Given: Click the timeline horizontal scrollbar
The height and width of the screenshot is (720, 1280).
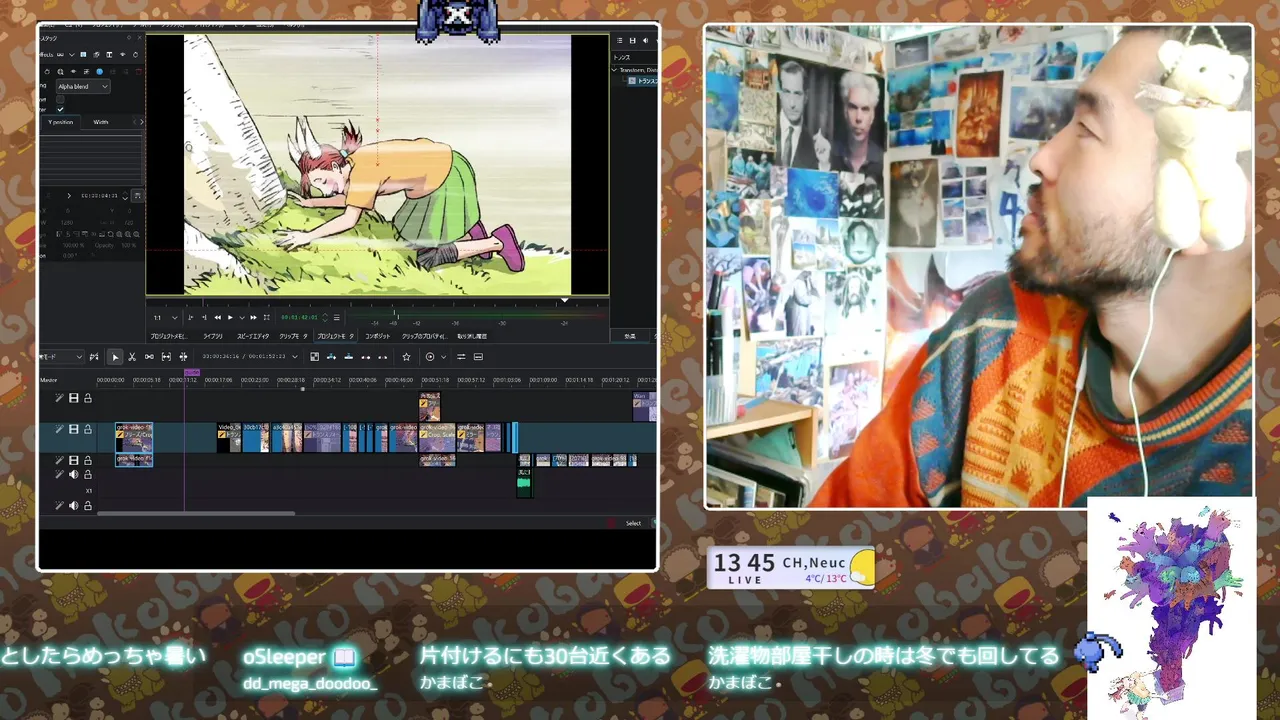Looking at the screenshot, I should (x=196, y=514).
